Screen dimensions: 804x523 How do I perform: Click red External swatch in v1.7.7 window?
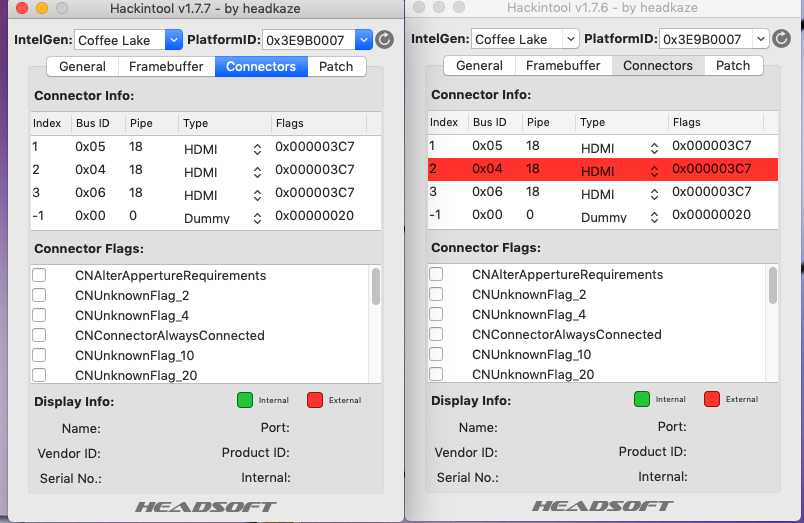click(315, 400)
